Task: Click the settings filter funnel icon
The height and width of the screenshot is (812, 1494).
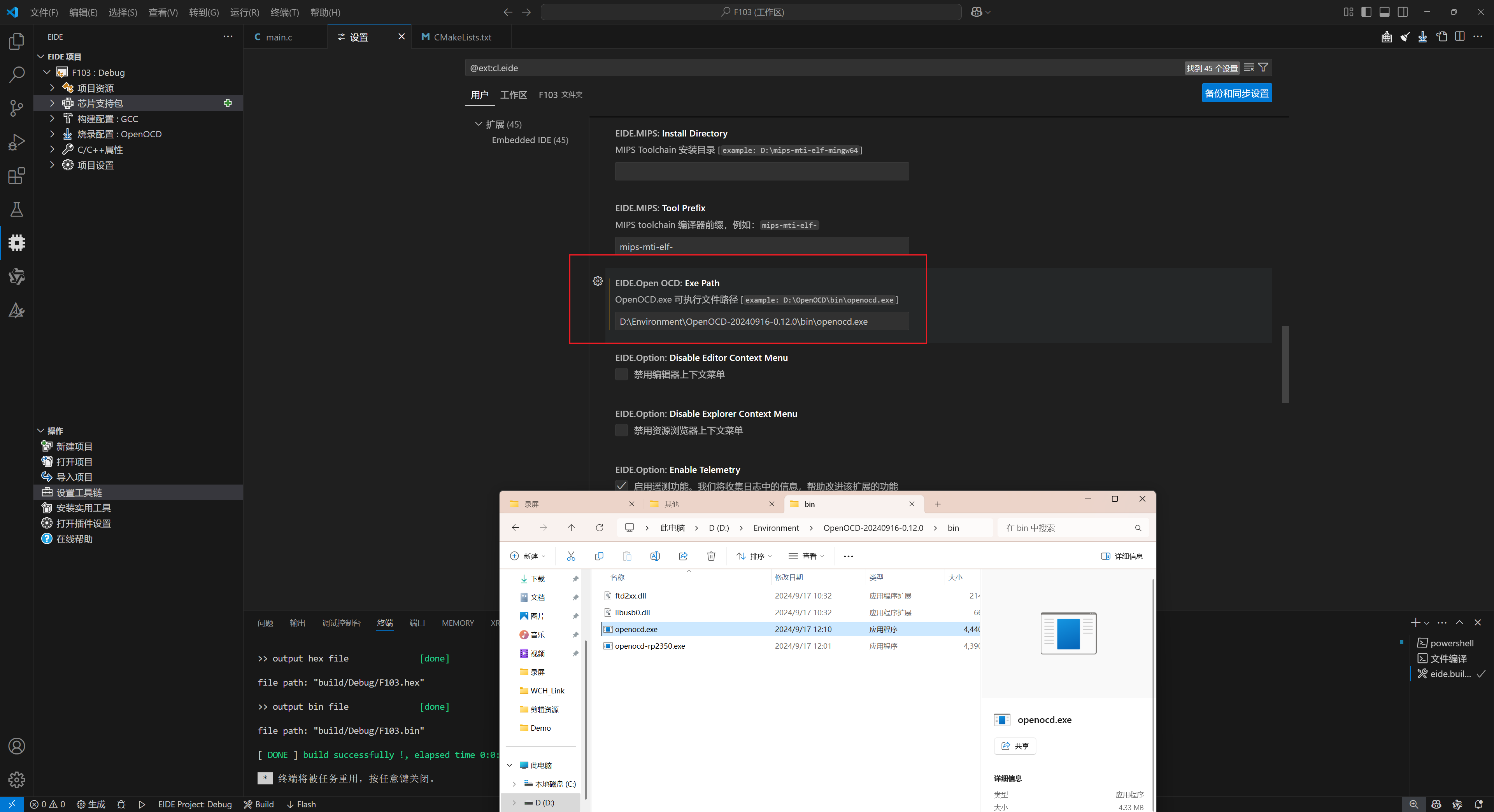Action: 1263,68
